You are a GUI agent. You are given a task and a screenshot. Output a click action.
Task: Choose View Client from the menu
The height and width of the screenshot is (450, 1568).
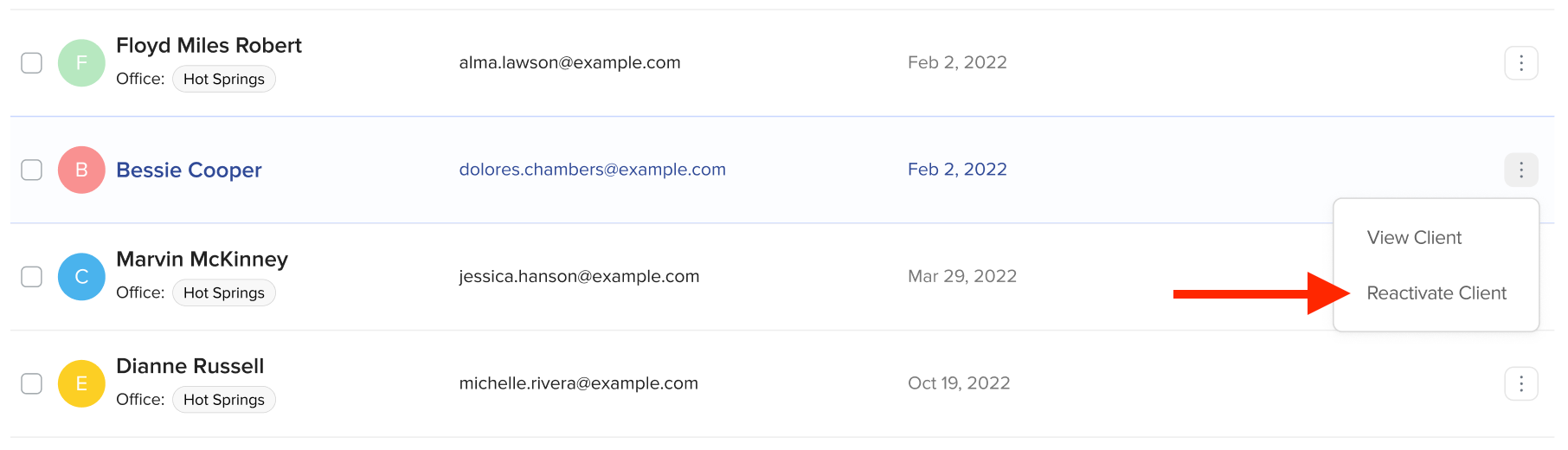point(1414,238)
